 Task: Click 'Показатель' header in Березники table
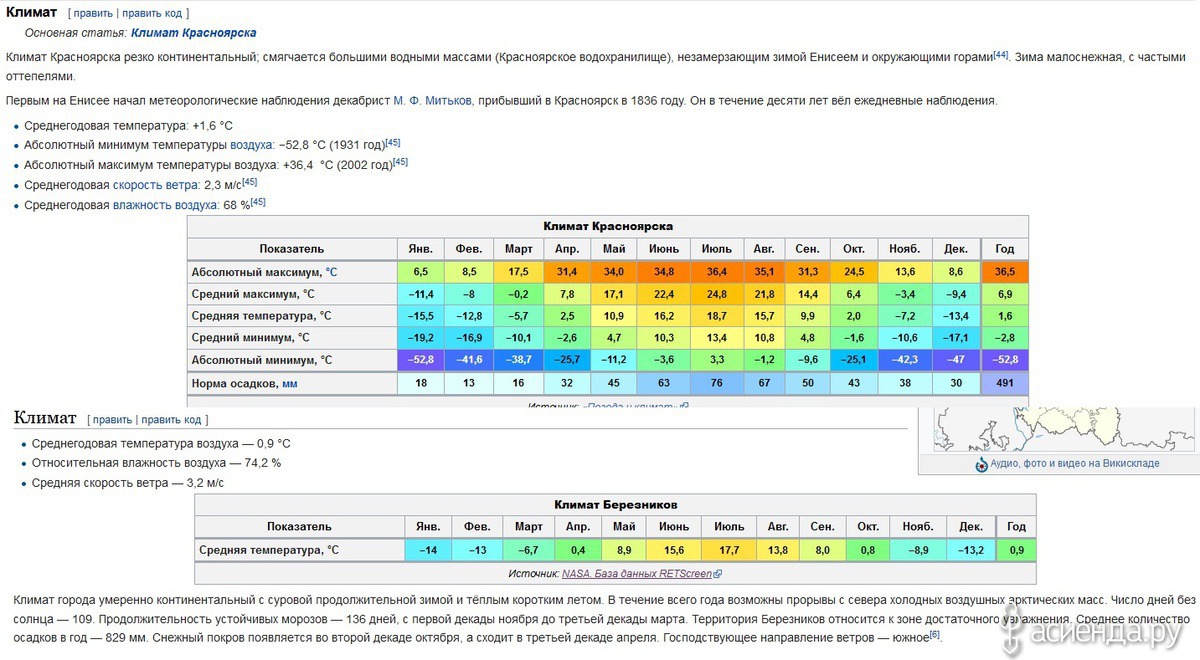click(x=299, y=527)
